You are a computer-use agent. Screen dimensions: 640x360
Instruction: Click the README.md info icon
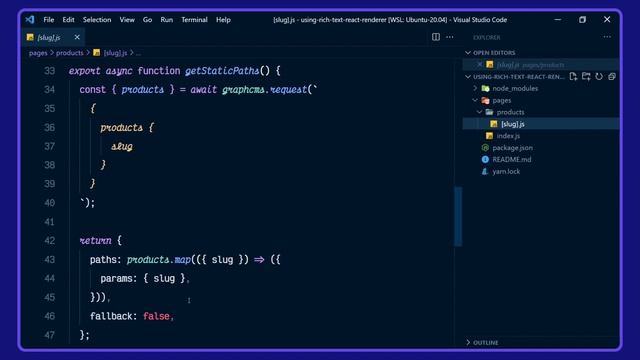coord(485,160)
